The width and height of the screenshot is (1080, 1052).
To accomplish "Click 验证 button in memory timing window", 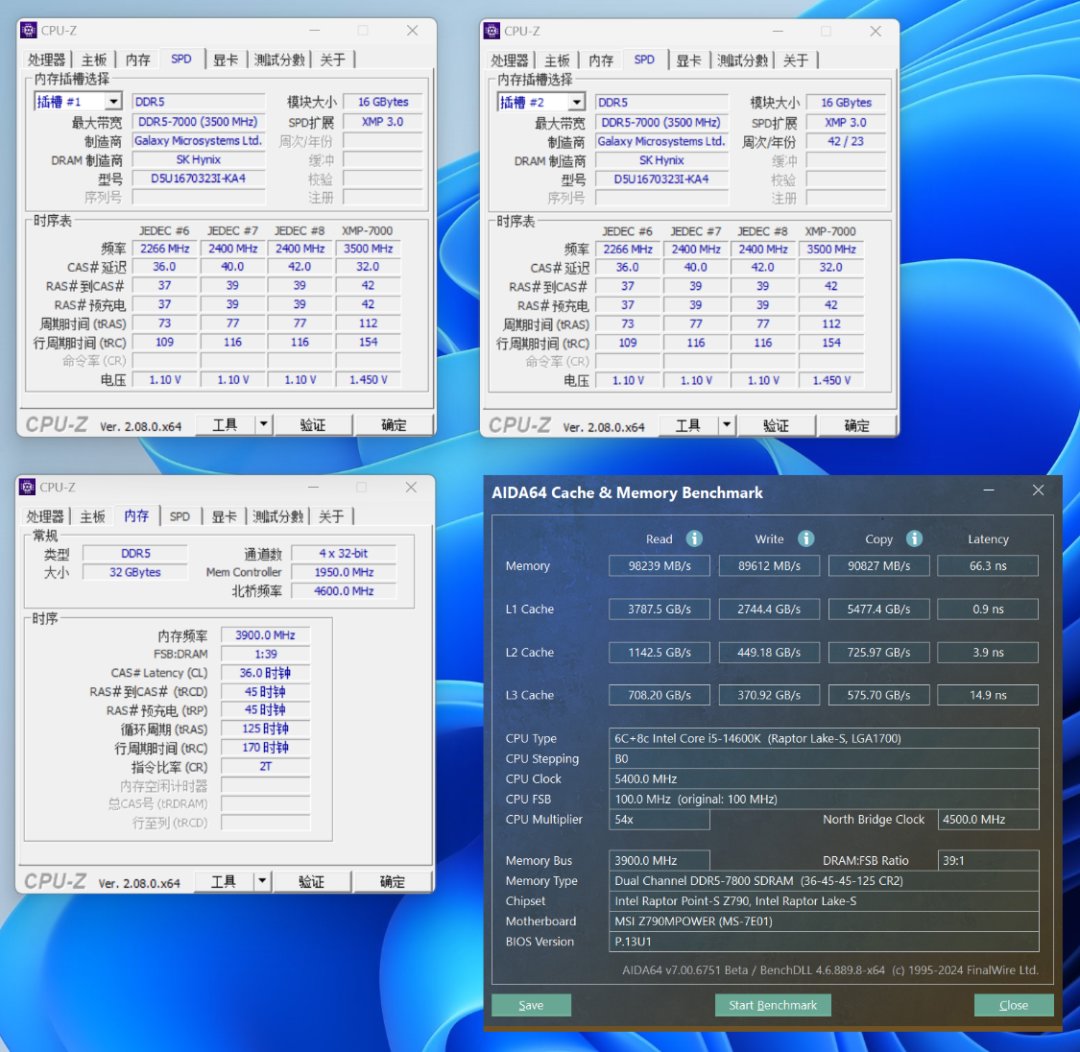I will [x=311, y=881].
